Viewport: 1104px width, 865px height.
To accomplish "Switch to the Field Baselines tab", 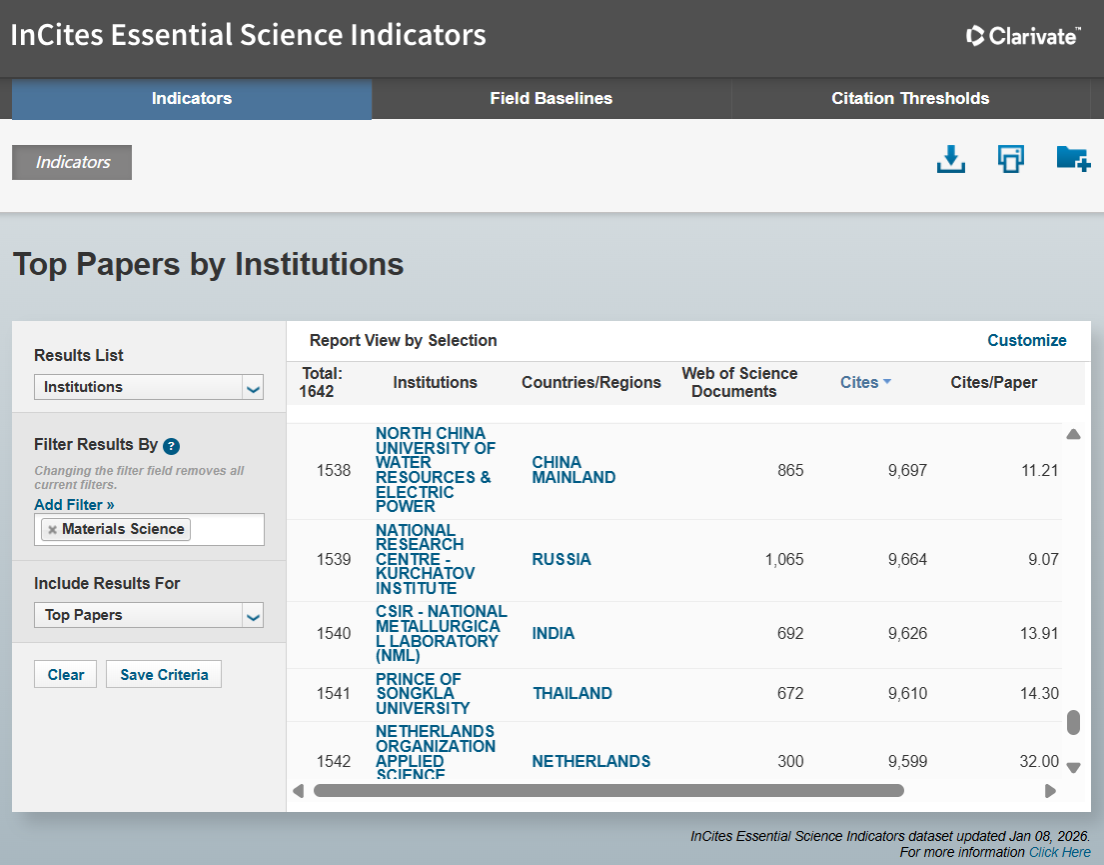I will (551, 98).
